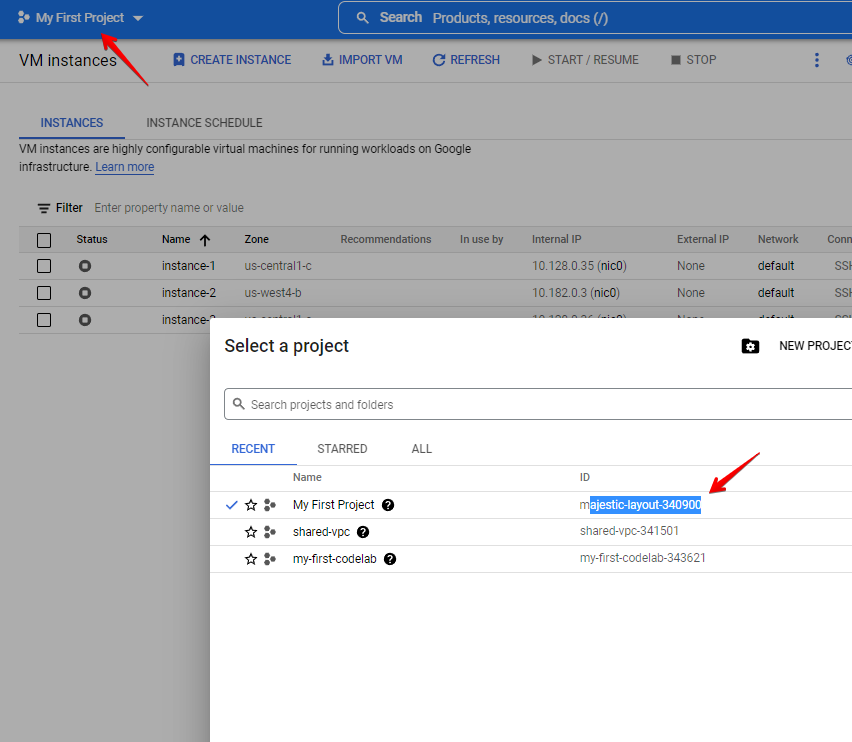Select the instance-1 checkbox
This screenshot has width=852, height=742.
click(44, 266)
